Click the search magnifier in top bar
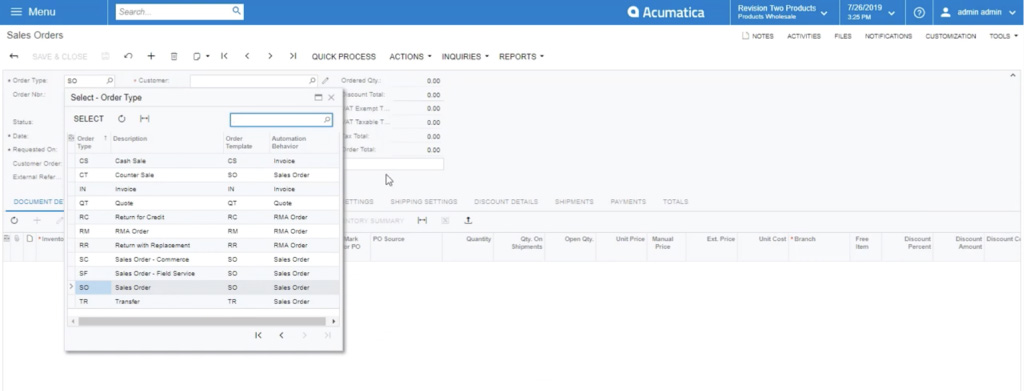 [236, 11]
